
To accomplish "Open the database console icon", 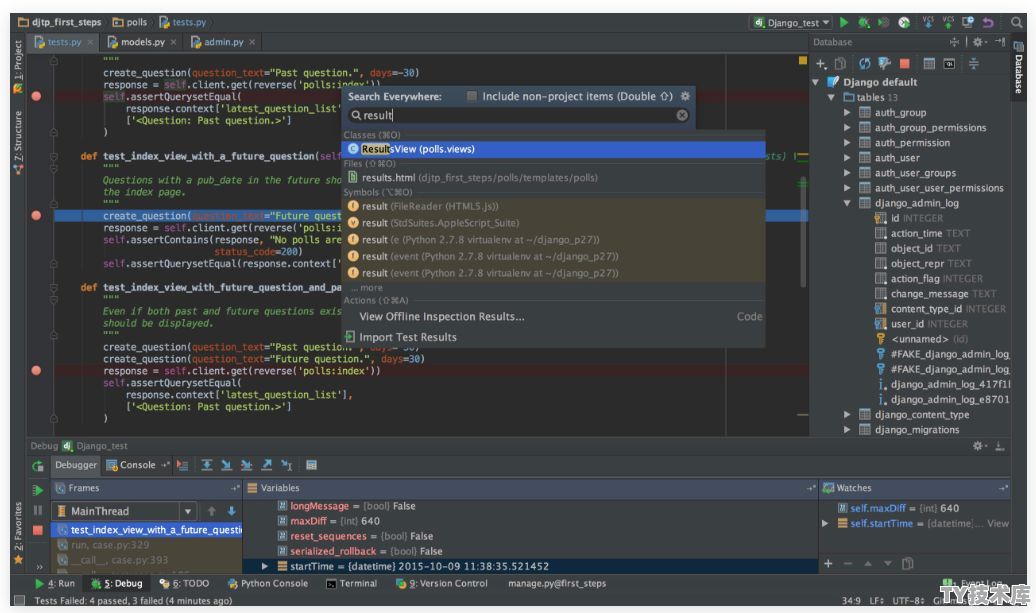I will pyautogui.click(x=949, y=64).
